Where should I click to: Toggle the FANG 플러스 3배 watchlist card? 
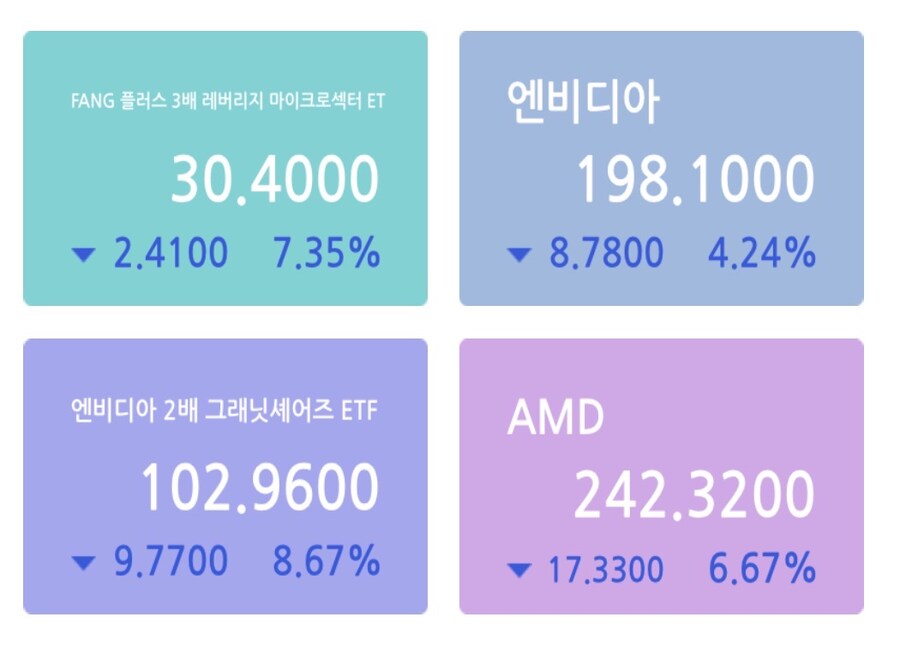(225, 165)
